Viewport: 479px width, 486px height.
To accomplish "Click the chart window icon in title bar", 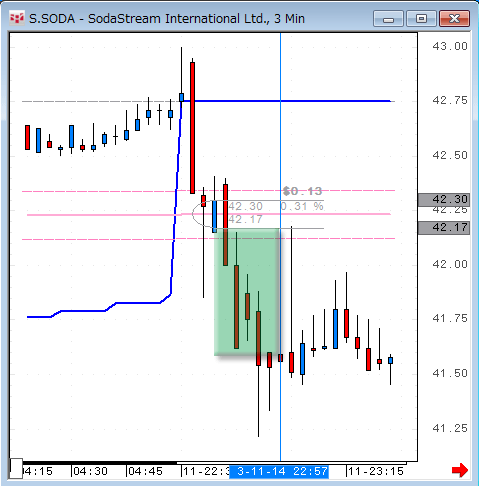I will (17, 18).
